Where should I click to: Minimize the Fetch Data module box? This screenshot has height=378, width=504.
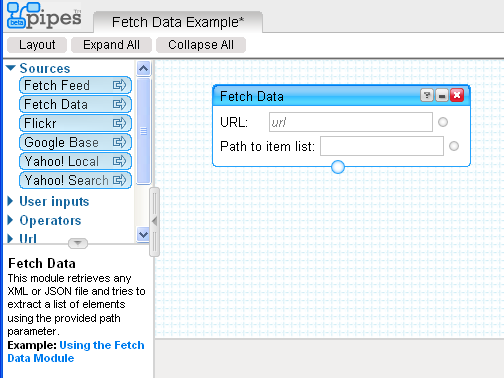pyautogui.click(x=442, y=96)
